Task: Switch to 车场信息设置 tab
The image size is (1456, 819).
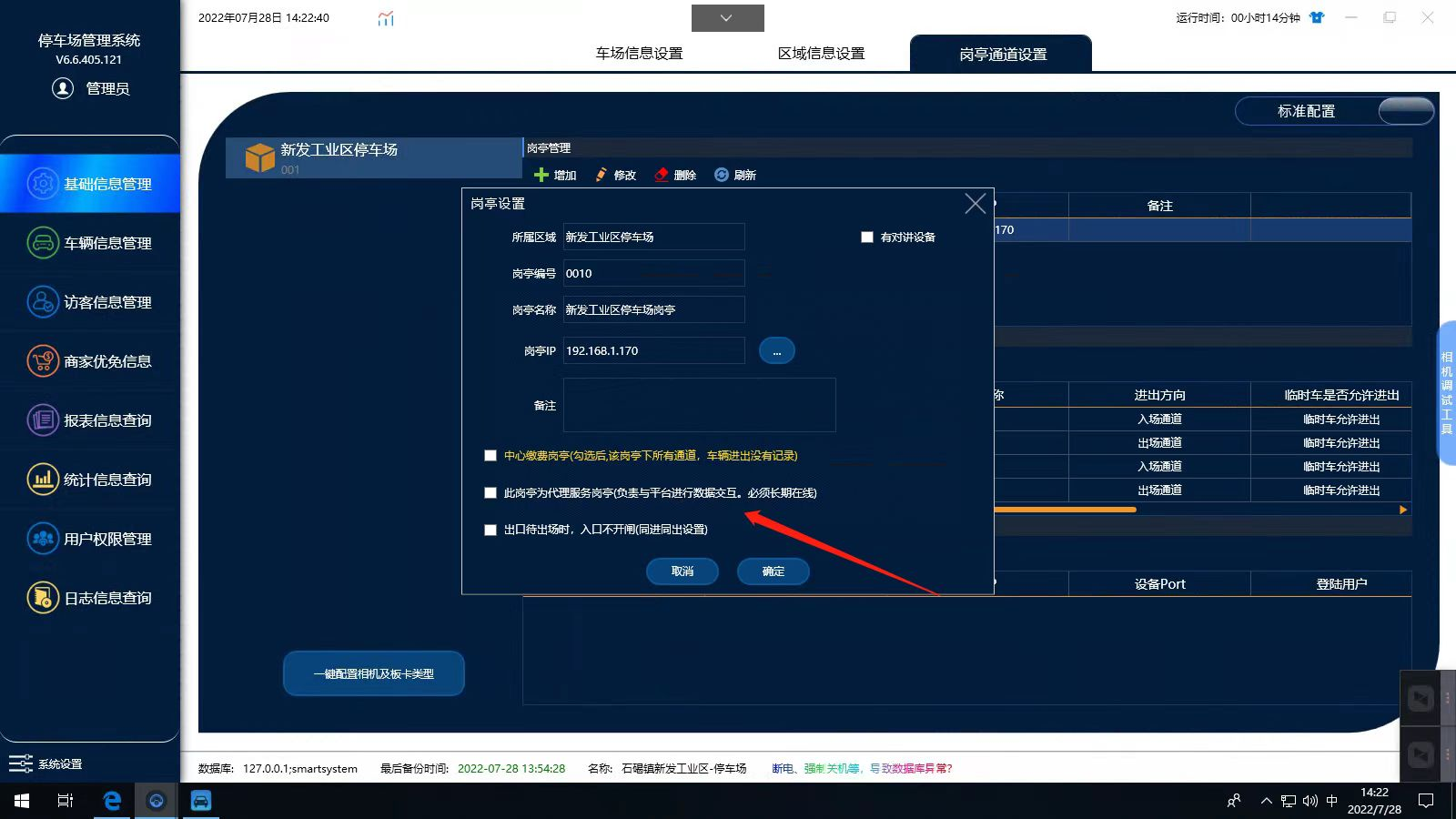Action: (x=639, y=54)
